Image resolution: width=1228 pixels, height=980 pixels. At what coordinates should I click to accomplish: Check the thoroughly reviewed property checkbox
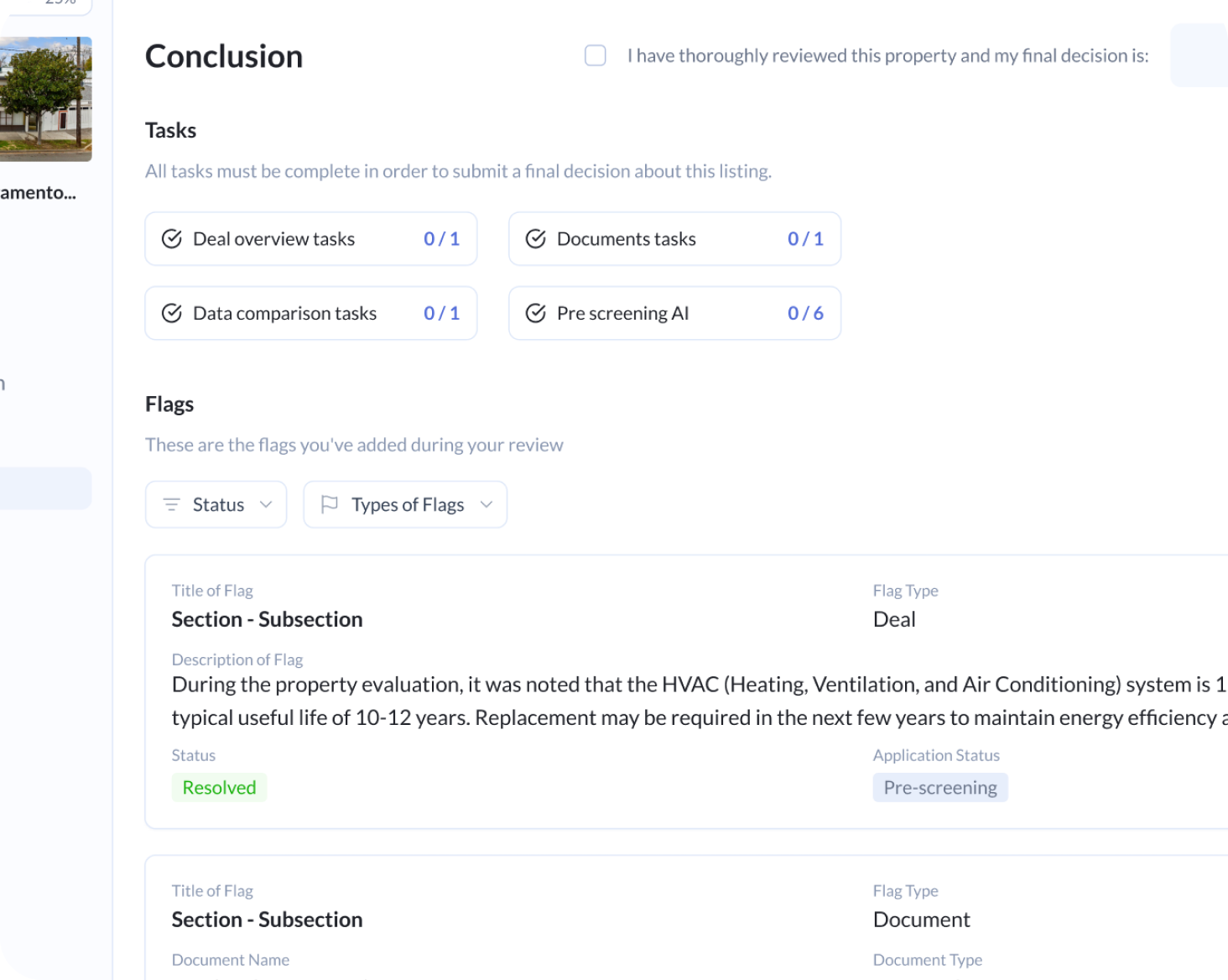point(596,55)
